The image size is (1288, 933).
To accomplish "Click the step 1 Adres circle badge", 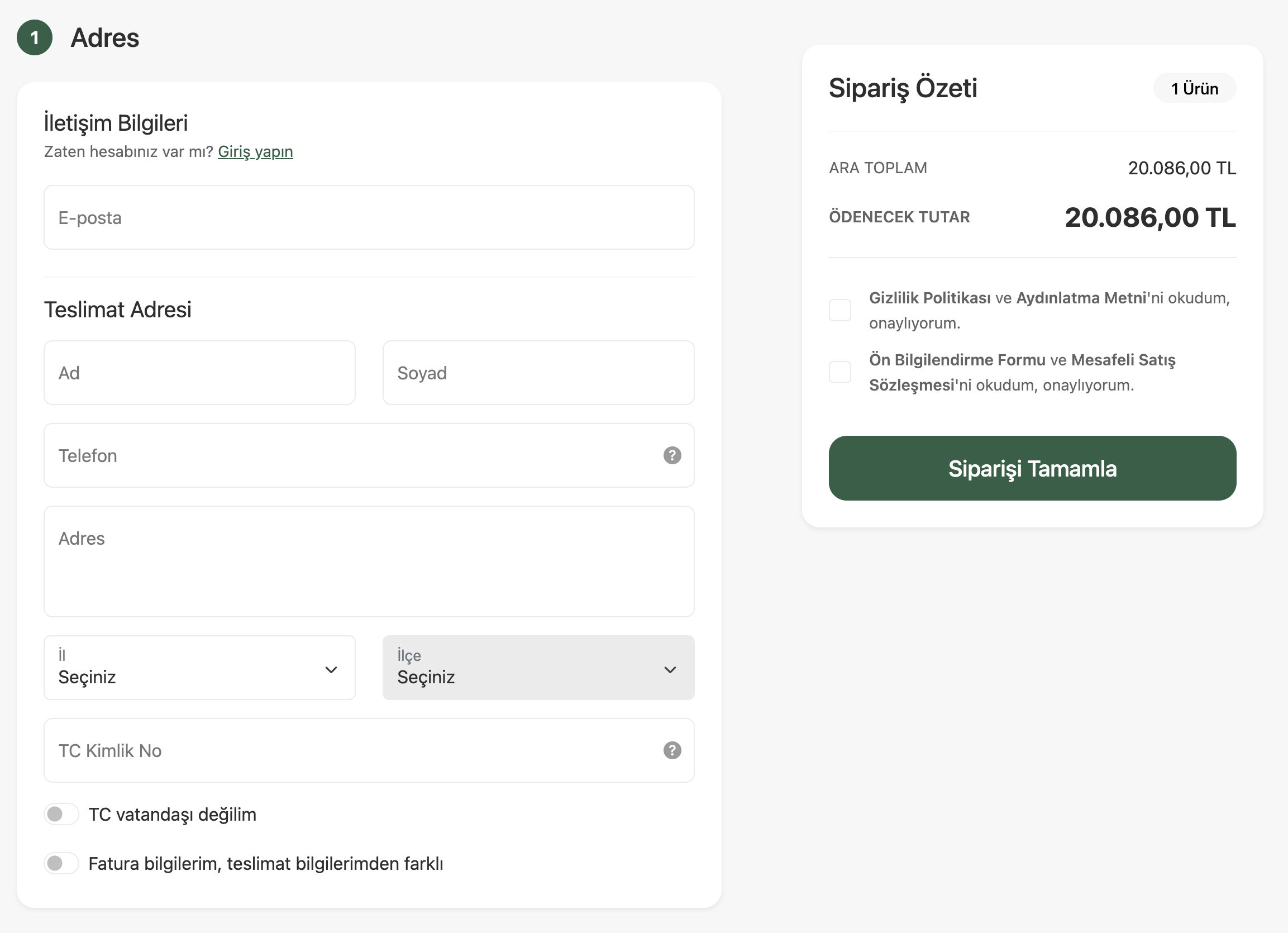I will 35,37.
